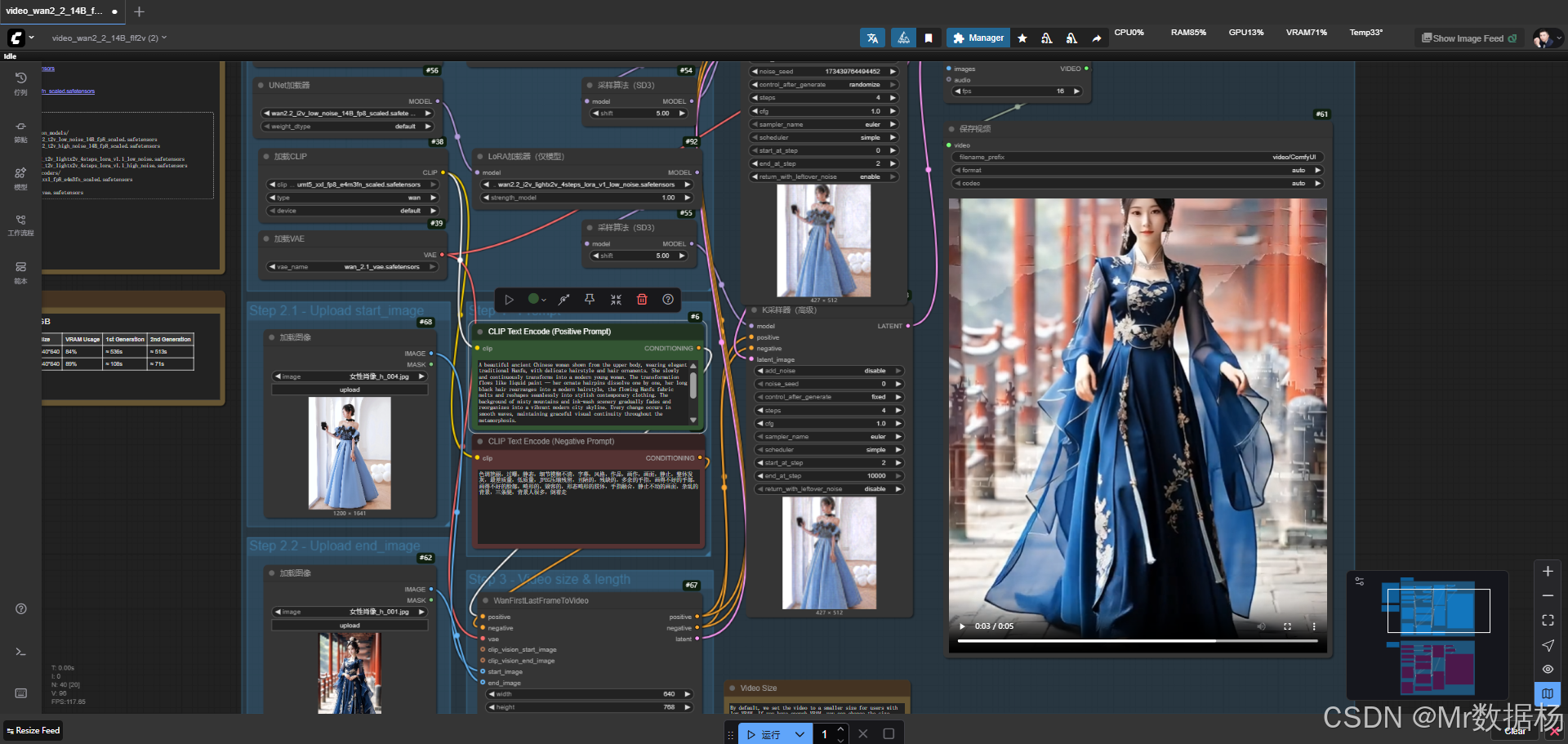Viewport: 1568px width, 744px height.
Task: Open the workflow name dropdown video_wan2_2_14B_flf2v
Action: click(x=109, y=38)
